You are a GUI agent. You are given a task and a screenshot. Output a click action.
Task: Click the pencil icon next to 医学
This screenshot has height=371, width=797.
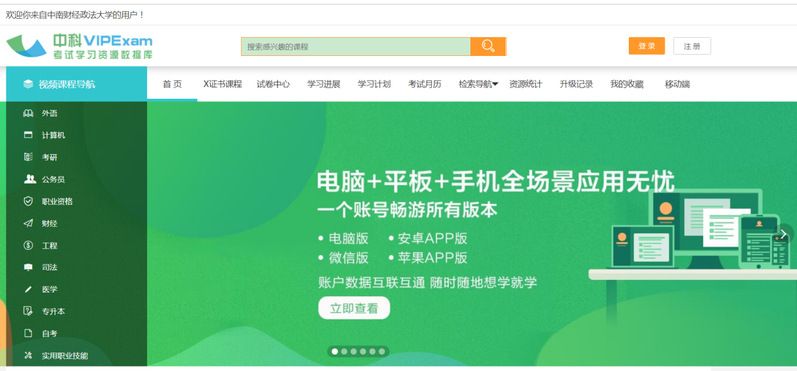point(28,289)
